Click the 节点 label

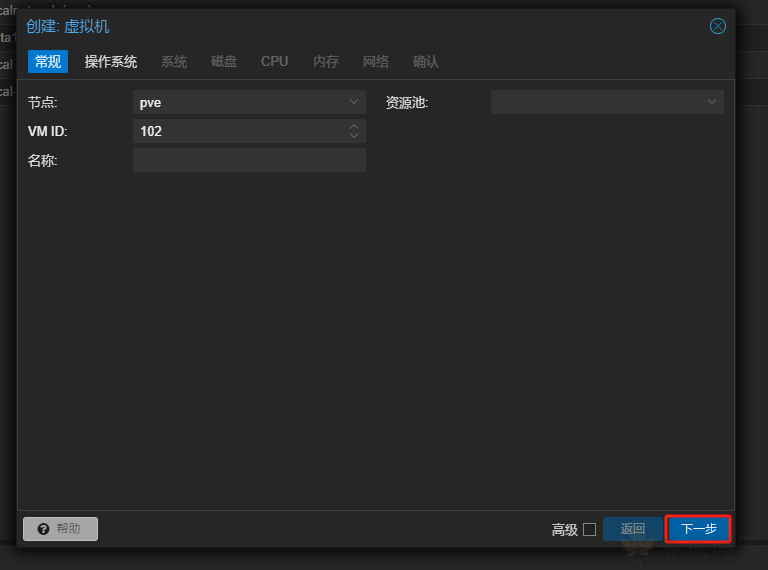pos(43,102)
